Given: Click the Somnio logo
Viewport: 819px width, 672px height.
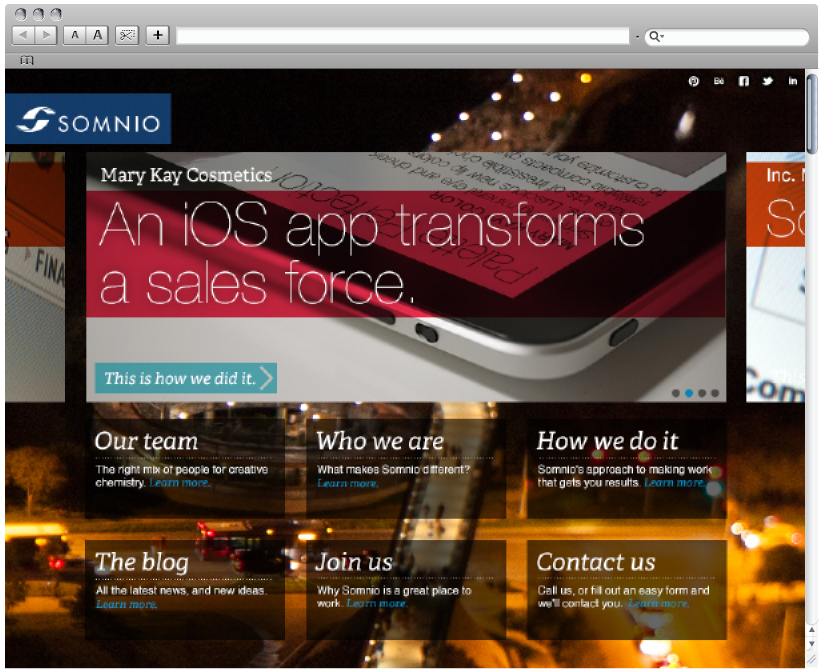Looking at the screenshot, I should coord(88,119).
